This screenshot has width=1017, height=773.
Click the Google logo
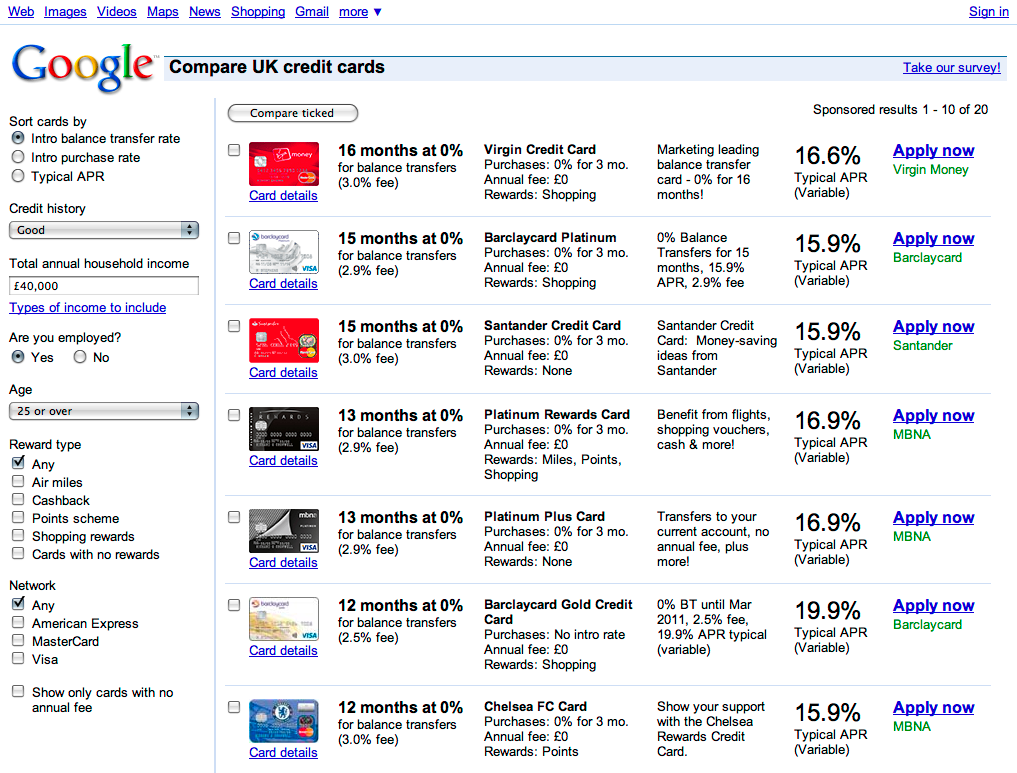[84, 67]
